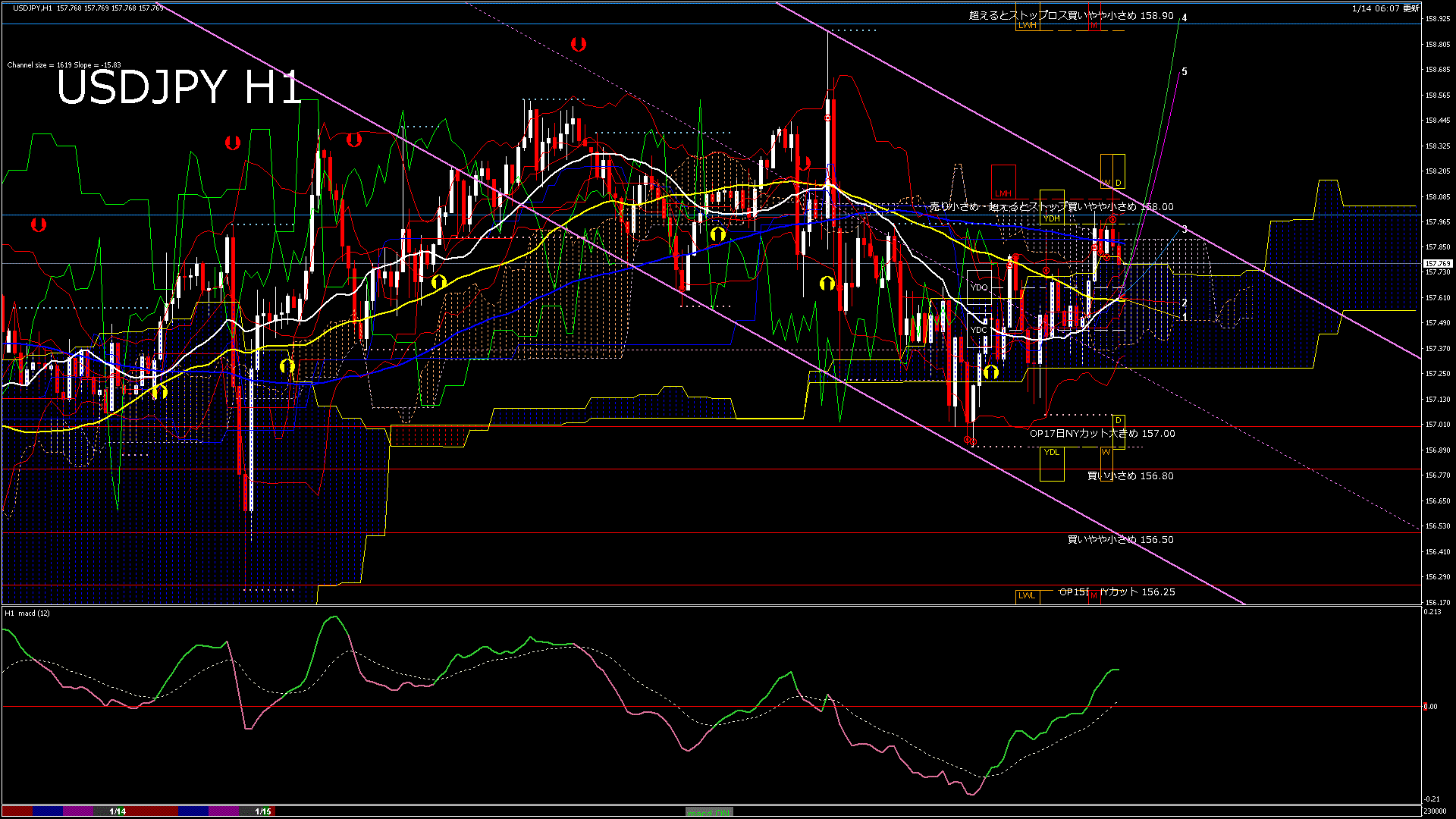The image size is (1456, 819).
Task: Click the OP17日NYカット 157.00 level label
Action: [1102, 434]
